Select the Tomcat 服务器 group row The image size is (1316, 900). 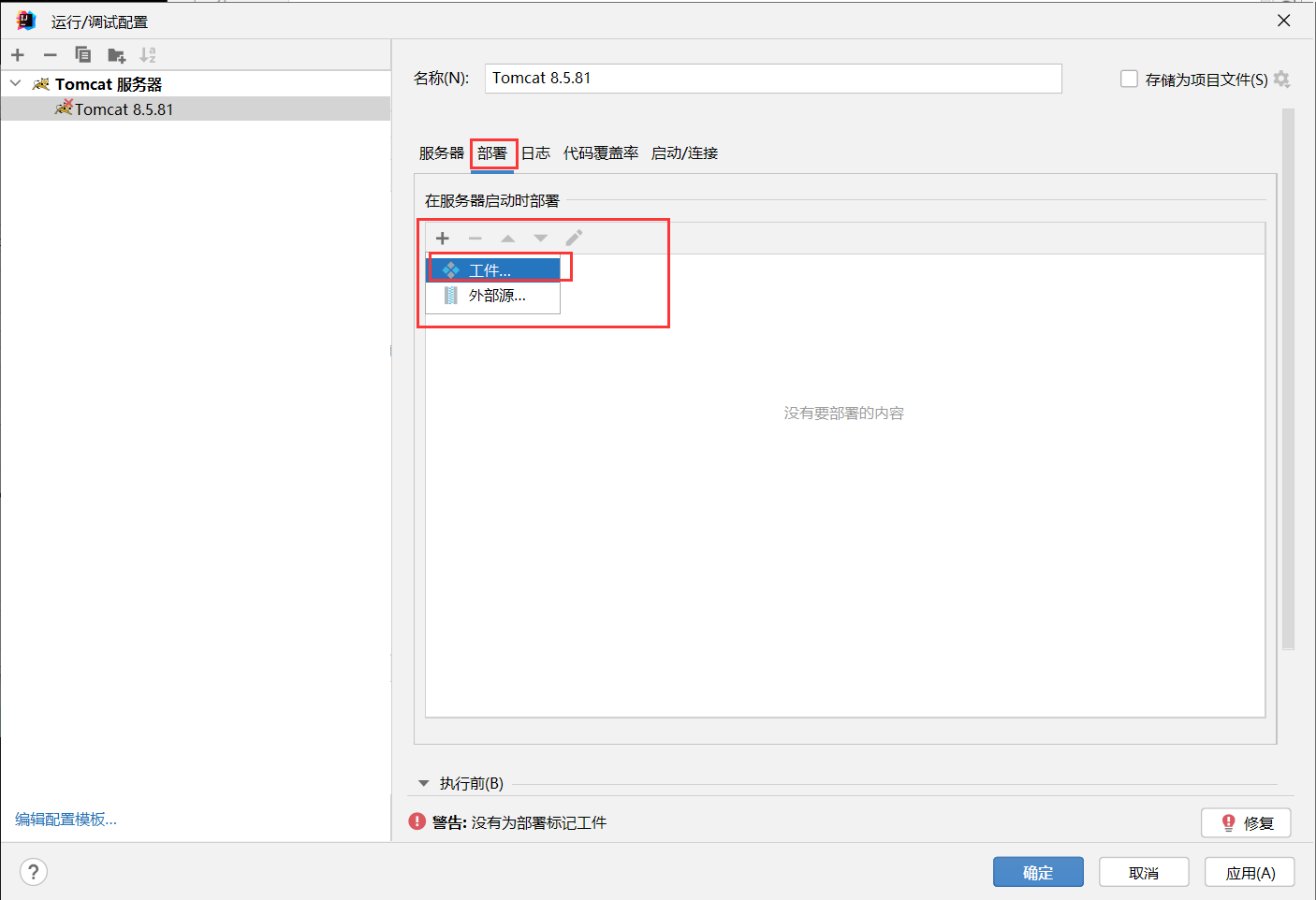195,84
